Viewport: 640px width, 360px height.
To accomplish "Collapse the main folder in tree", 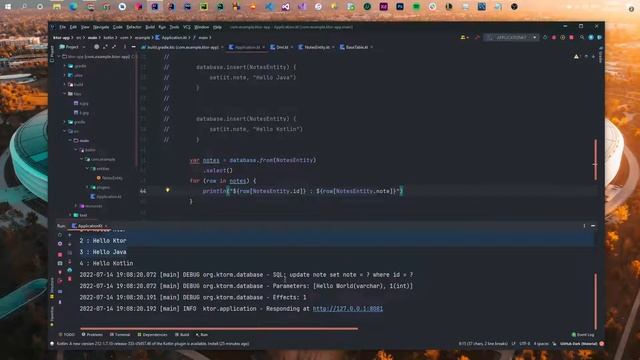I will point(70,140).
